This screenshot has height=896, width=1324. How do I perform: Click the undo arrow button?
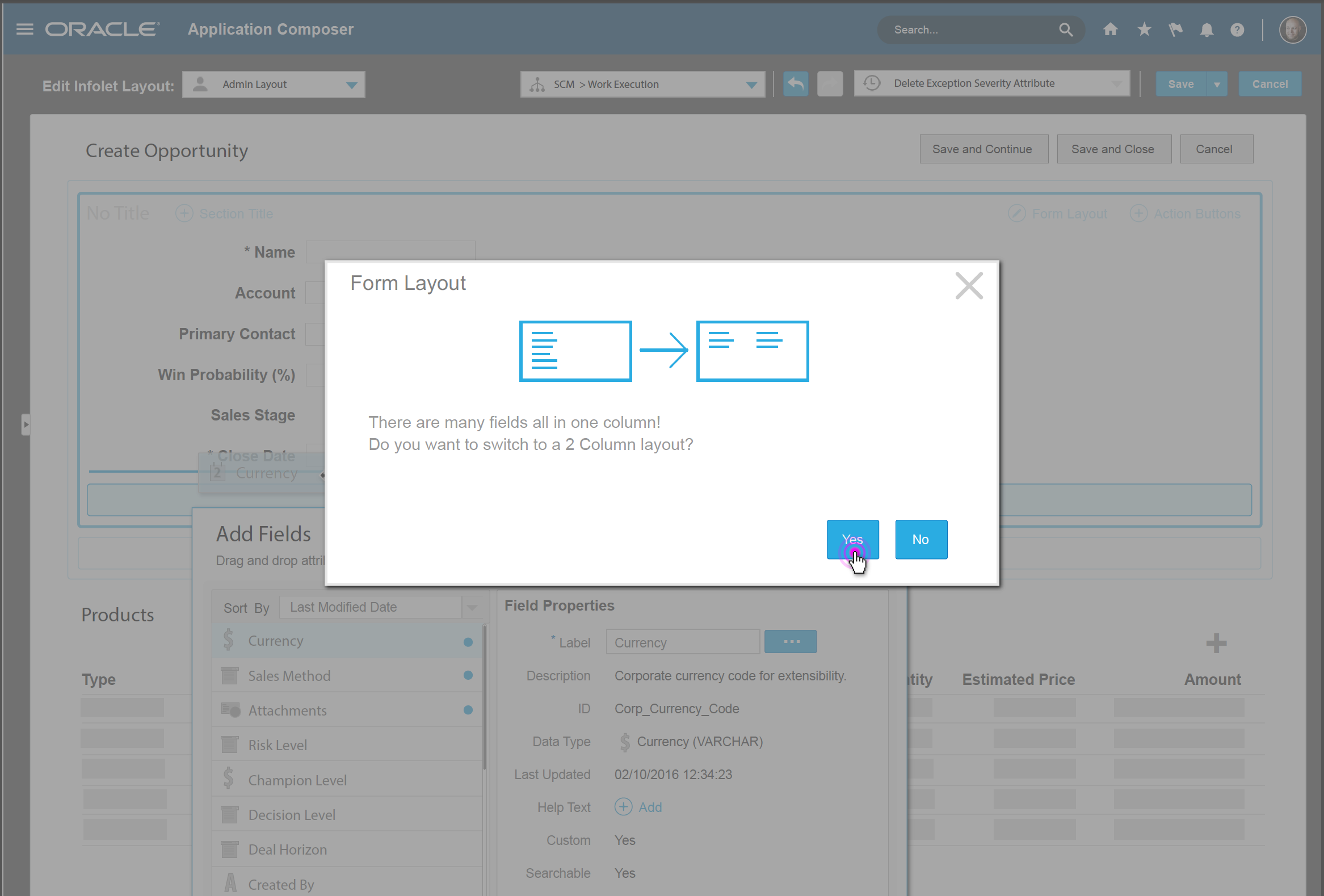click(x=795, y=85)
